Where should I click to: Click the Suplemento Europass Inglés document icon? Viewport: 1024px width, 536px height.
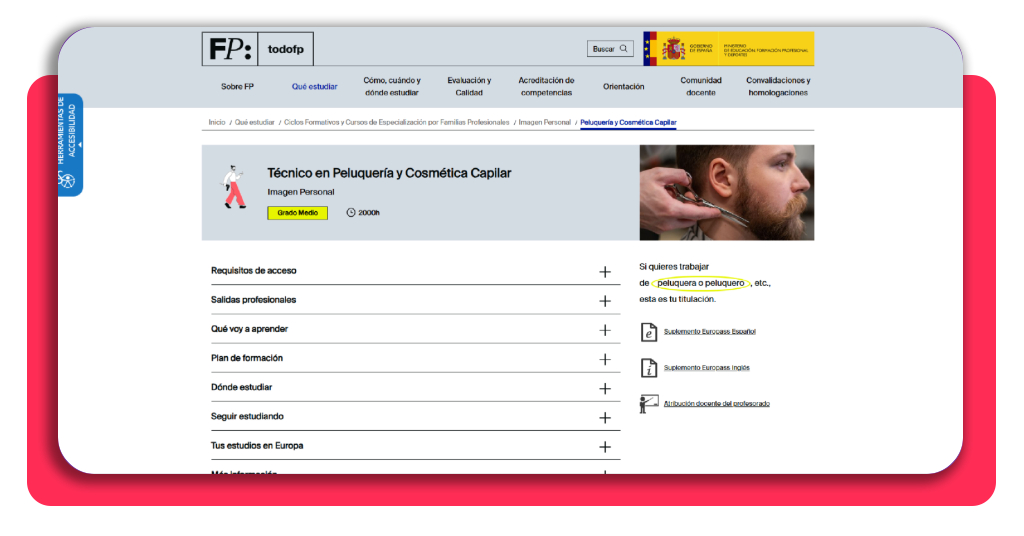648,368
